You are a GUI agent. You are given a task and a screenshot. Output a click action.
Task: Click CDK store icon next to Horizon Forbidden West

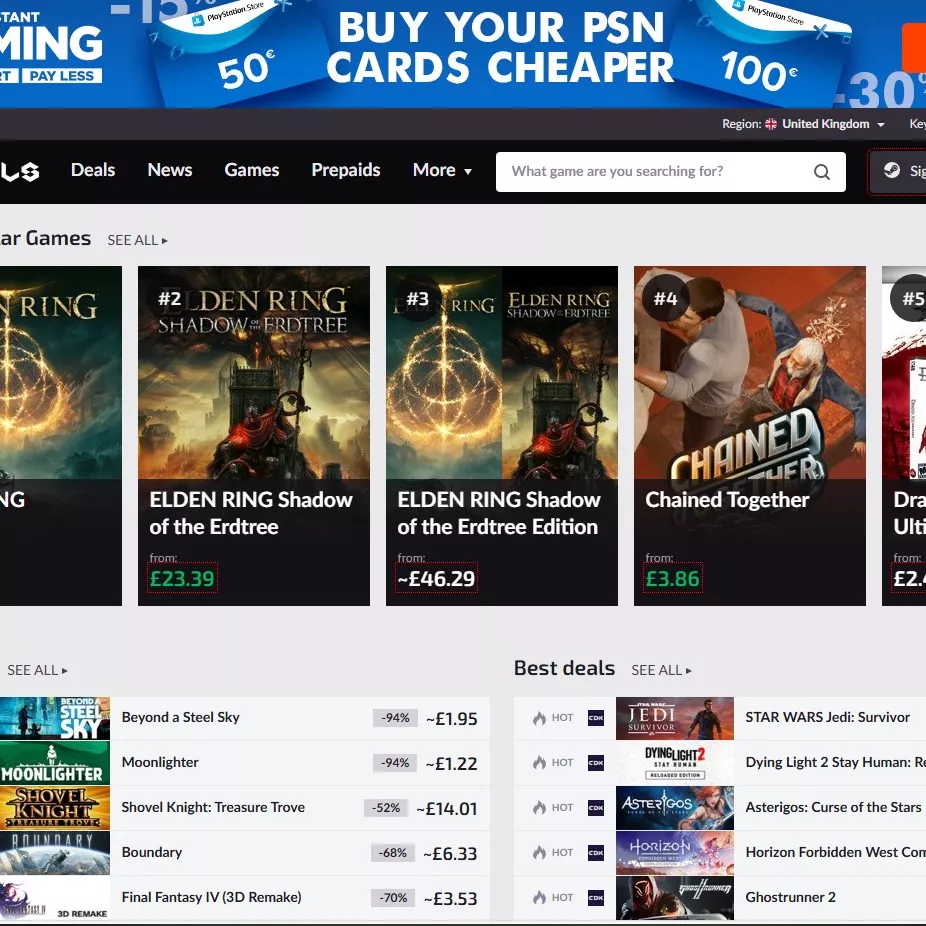[x=596, y=853]
